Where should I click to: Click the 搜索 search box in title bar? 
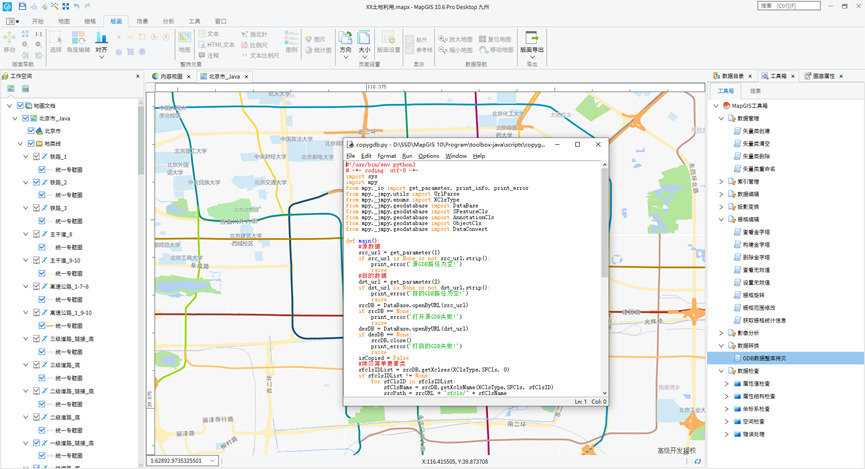tap(789, 6)
